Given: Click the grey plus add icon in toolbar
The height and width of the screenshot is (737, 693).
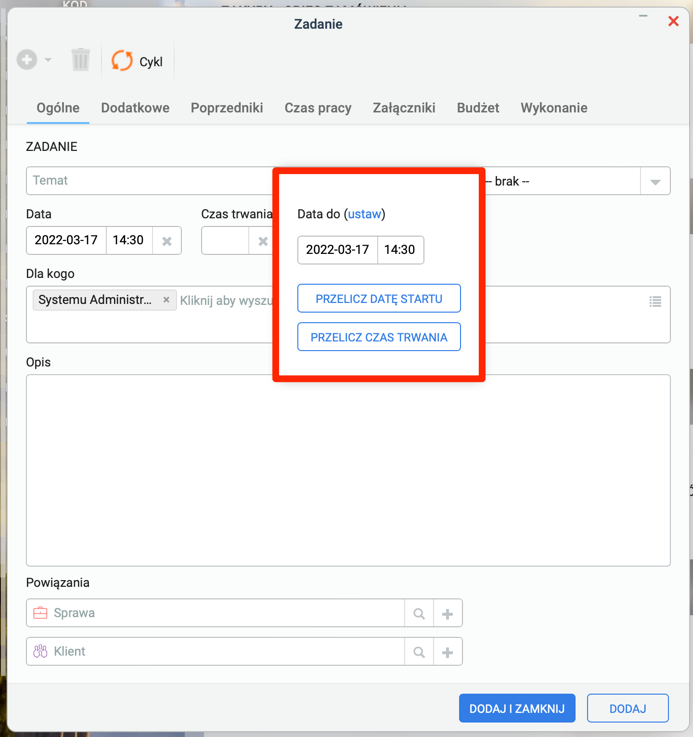Looking at the screenshot, I should (27, 60).
